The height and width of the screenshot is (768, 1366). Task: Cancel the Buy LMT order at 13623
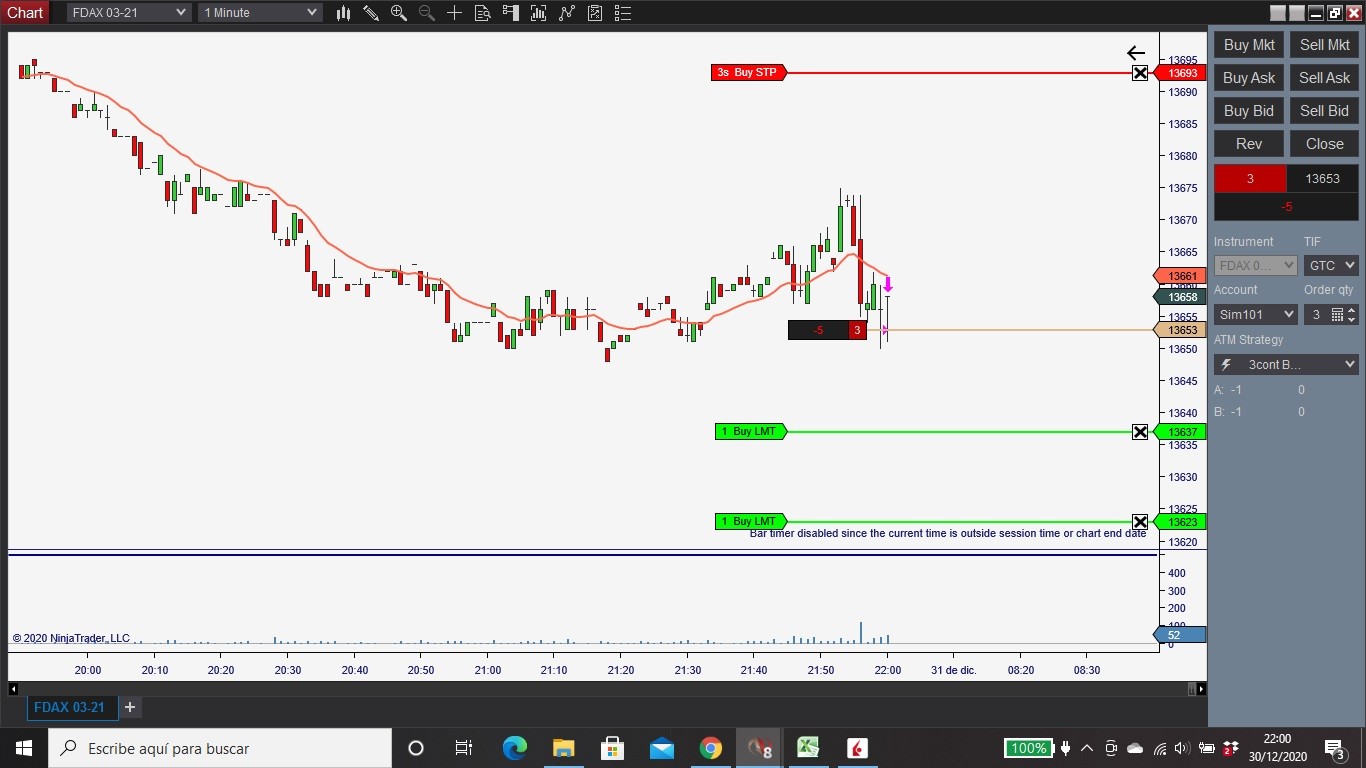pos(1140,522)
